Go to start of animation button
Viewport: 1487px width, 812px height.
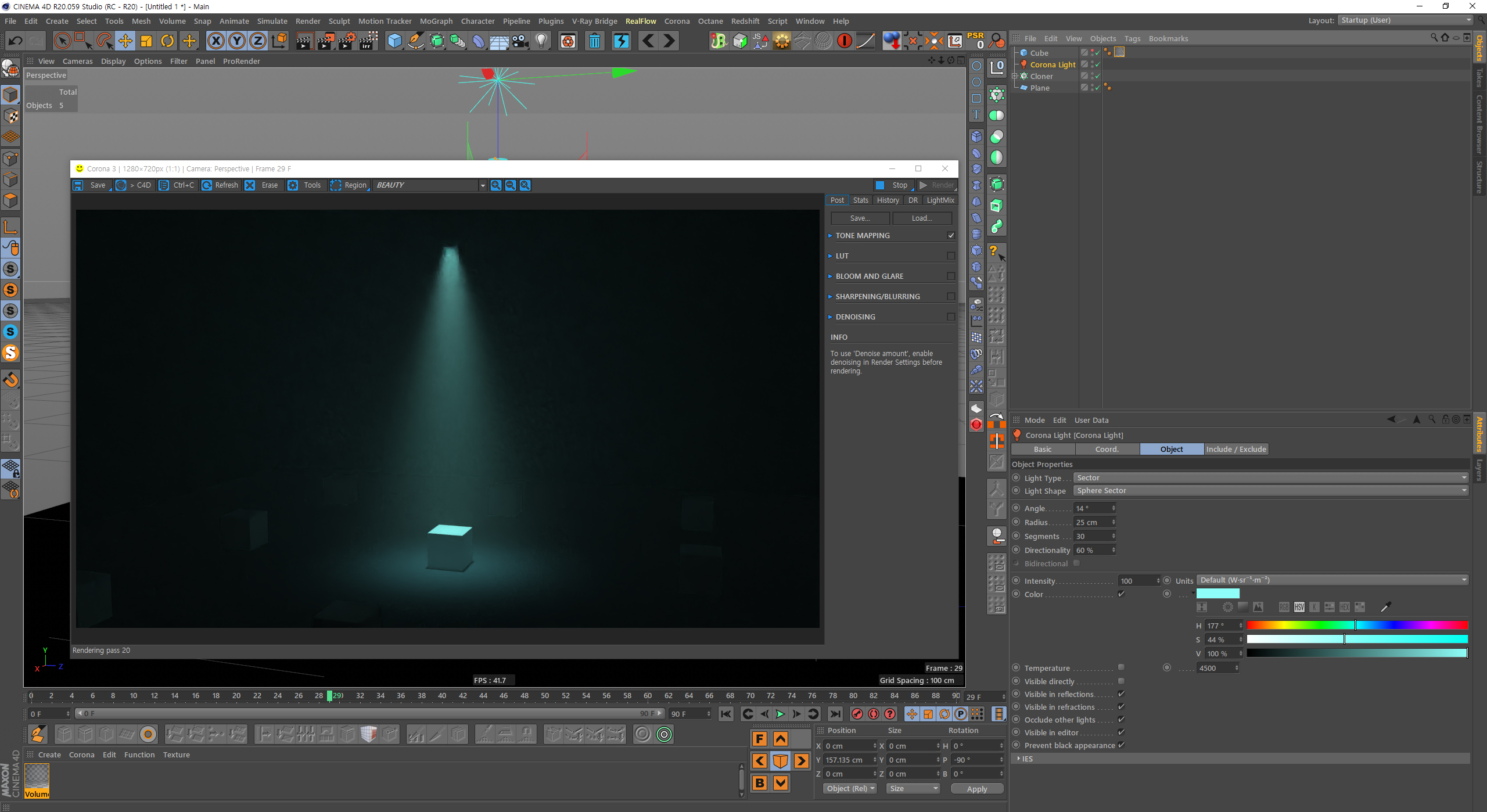coord(726,714)
